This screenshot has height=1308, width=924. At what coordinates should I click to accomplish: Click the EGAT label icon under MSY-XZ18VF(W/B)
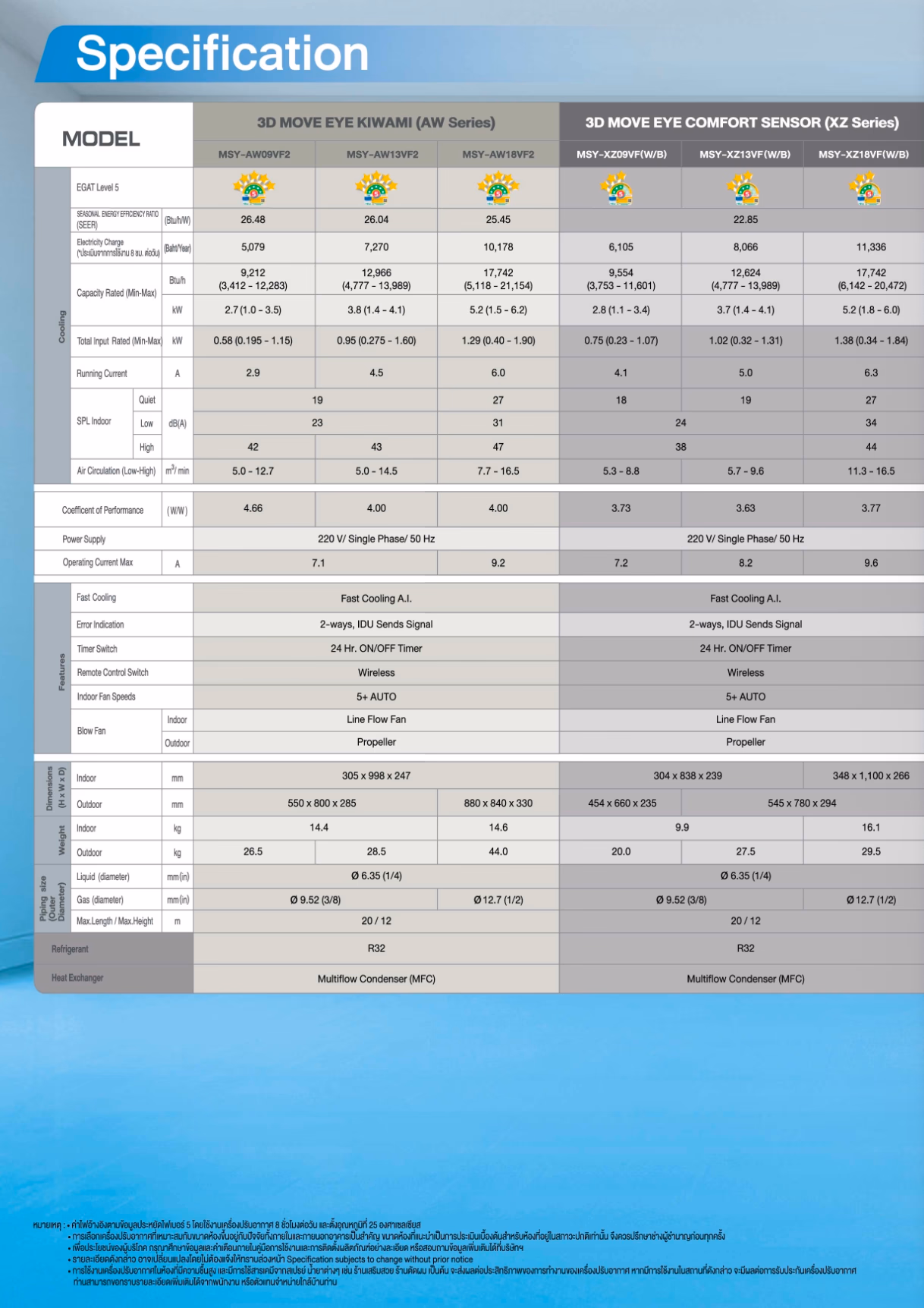[867, 188]
